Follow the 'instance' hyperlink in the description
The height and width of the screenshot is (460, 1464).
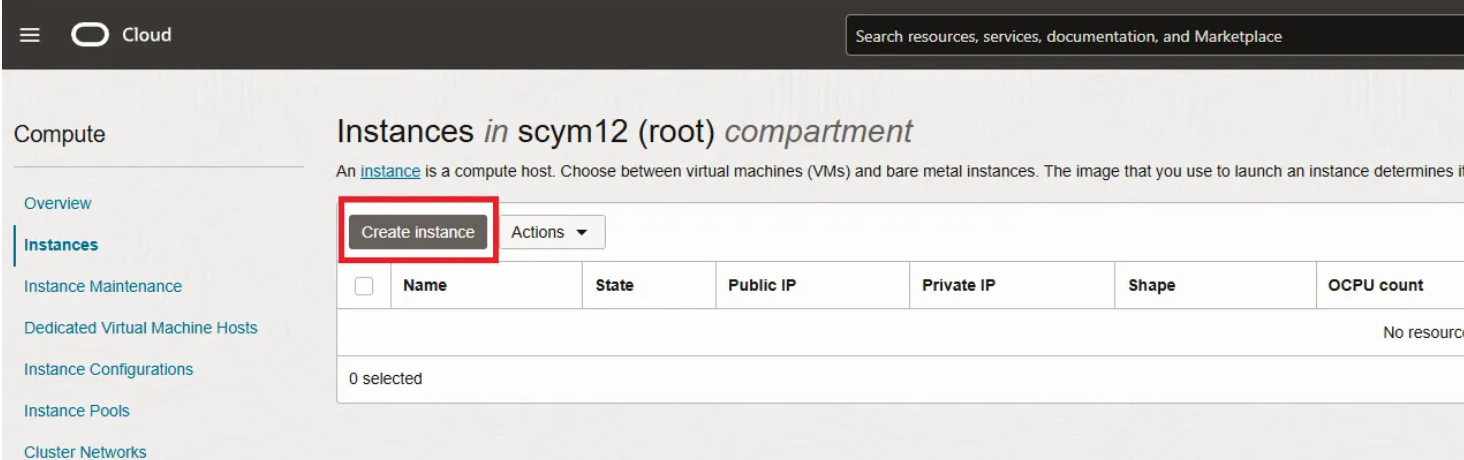coord(390,171)
